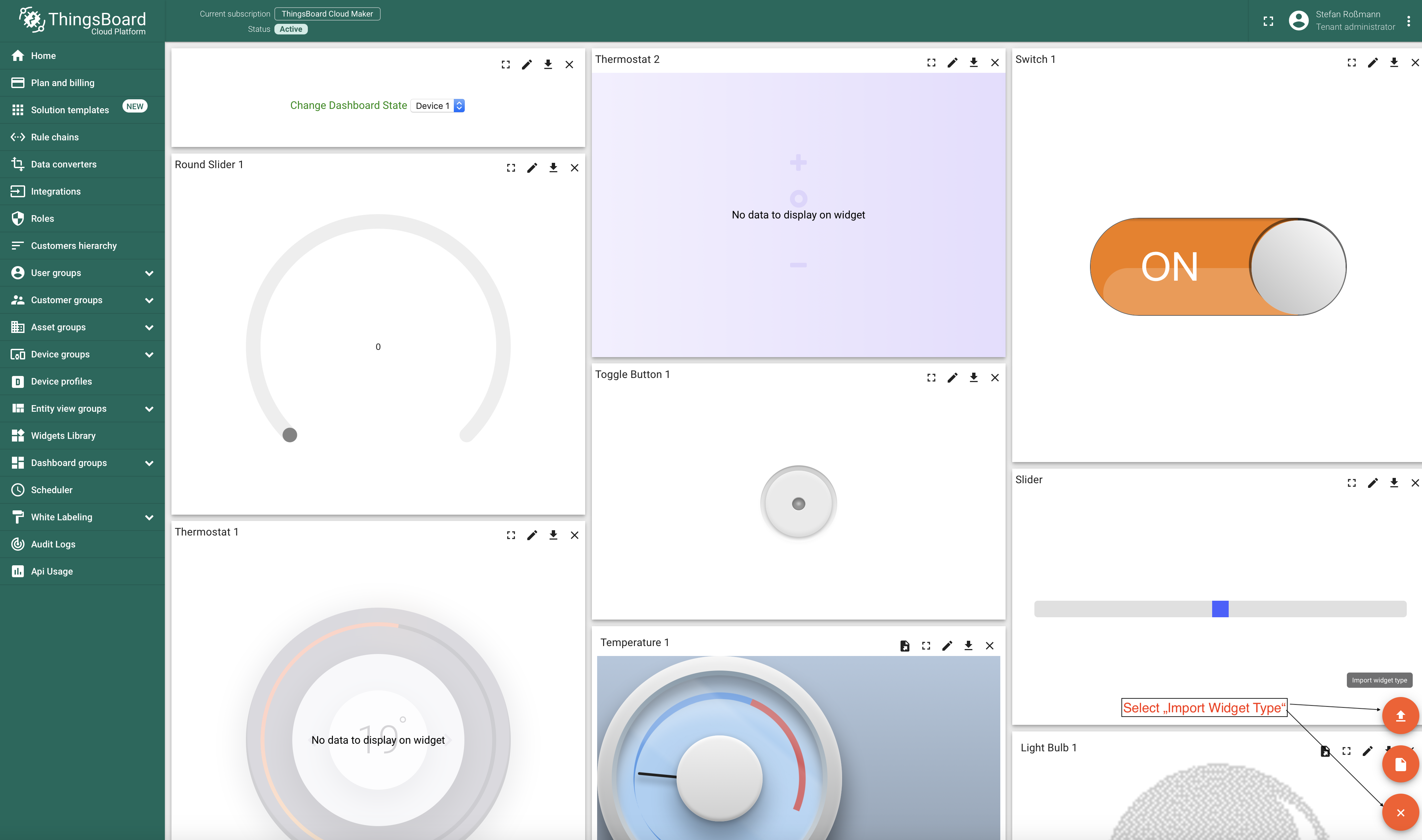
Task: Fullscreen the Toggle Button 1 widget
Action: pyautogui.click(x=931, y=378)
